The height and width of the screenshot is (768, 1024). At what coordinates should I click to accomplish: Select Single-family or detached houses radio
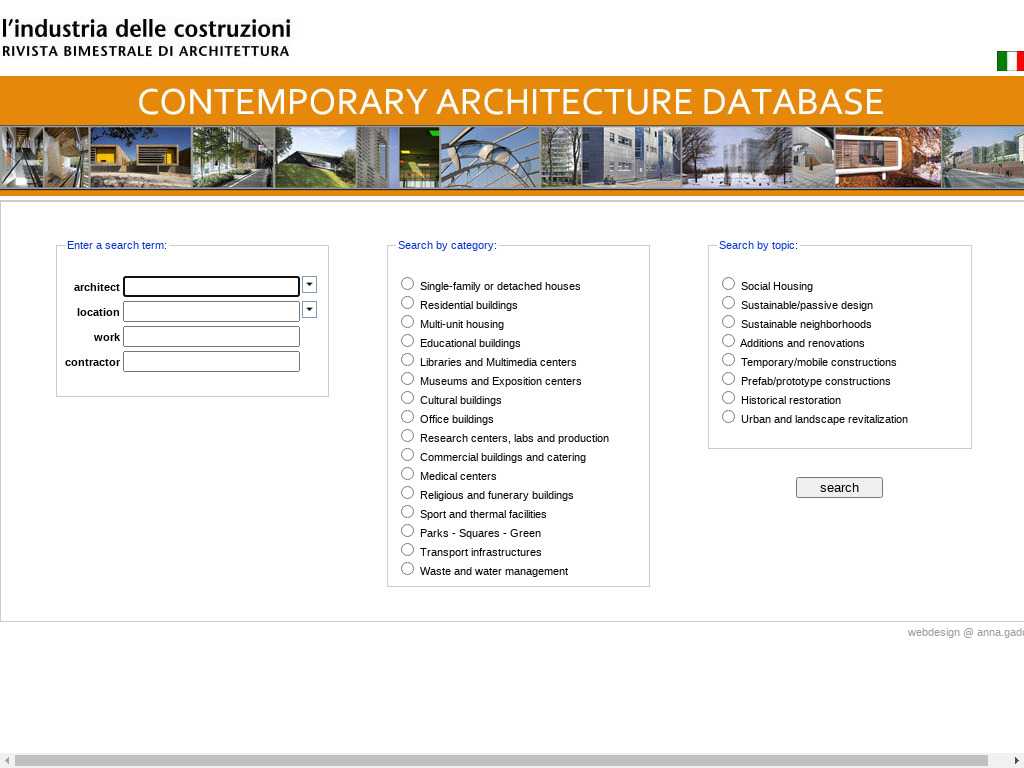(407, 284)
